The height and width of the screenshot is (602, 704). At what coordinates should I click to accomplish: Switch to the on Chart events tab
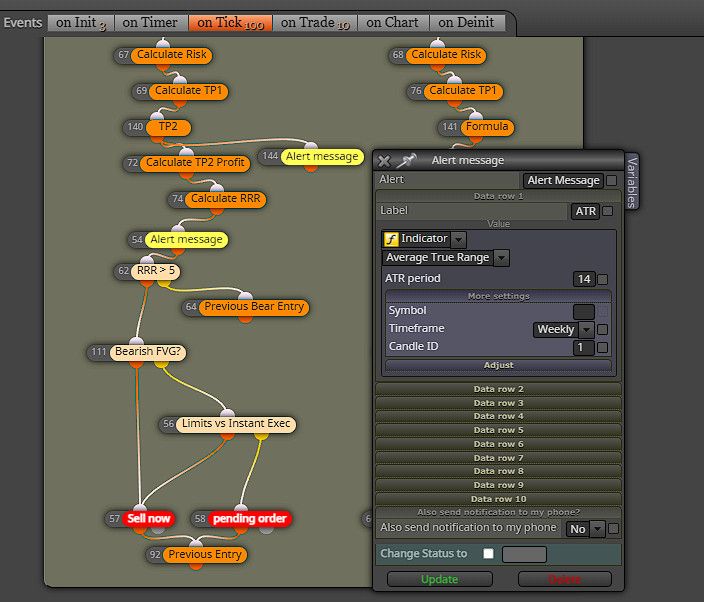pyautogui.click(x=392, y=23)
